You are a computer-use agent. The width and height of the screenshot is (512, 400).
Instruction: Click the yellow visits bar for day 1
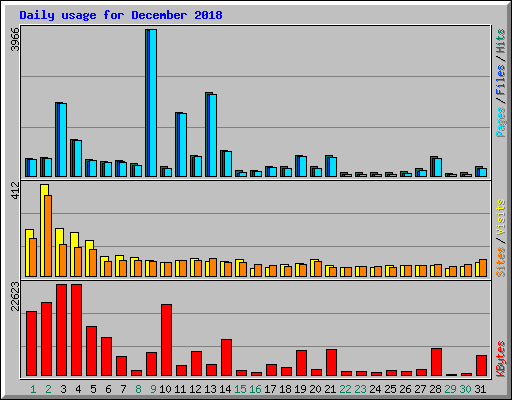coord(28,253)
